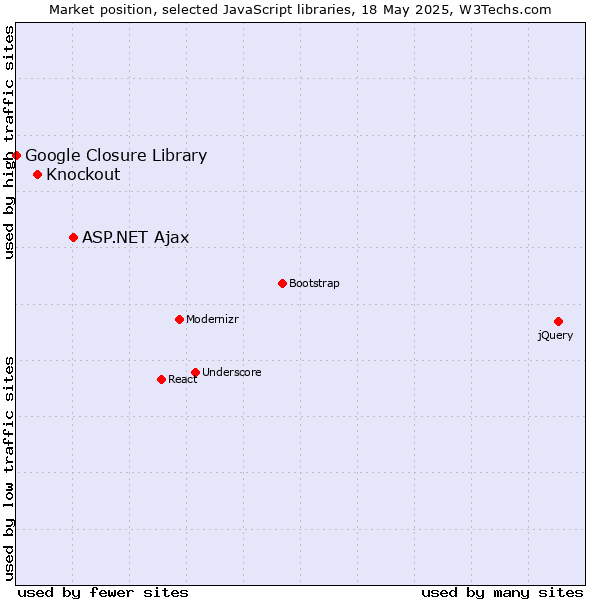Click the 'Modernizr' label text
Screen dimensions: 600x600
coord(212,320)
